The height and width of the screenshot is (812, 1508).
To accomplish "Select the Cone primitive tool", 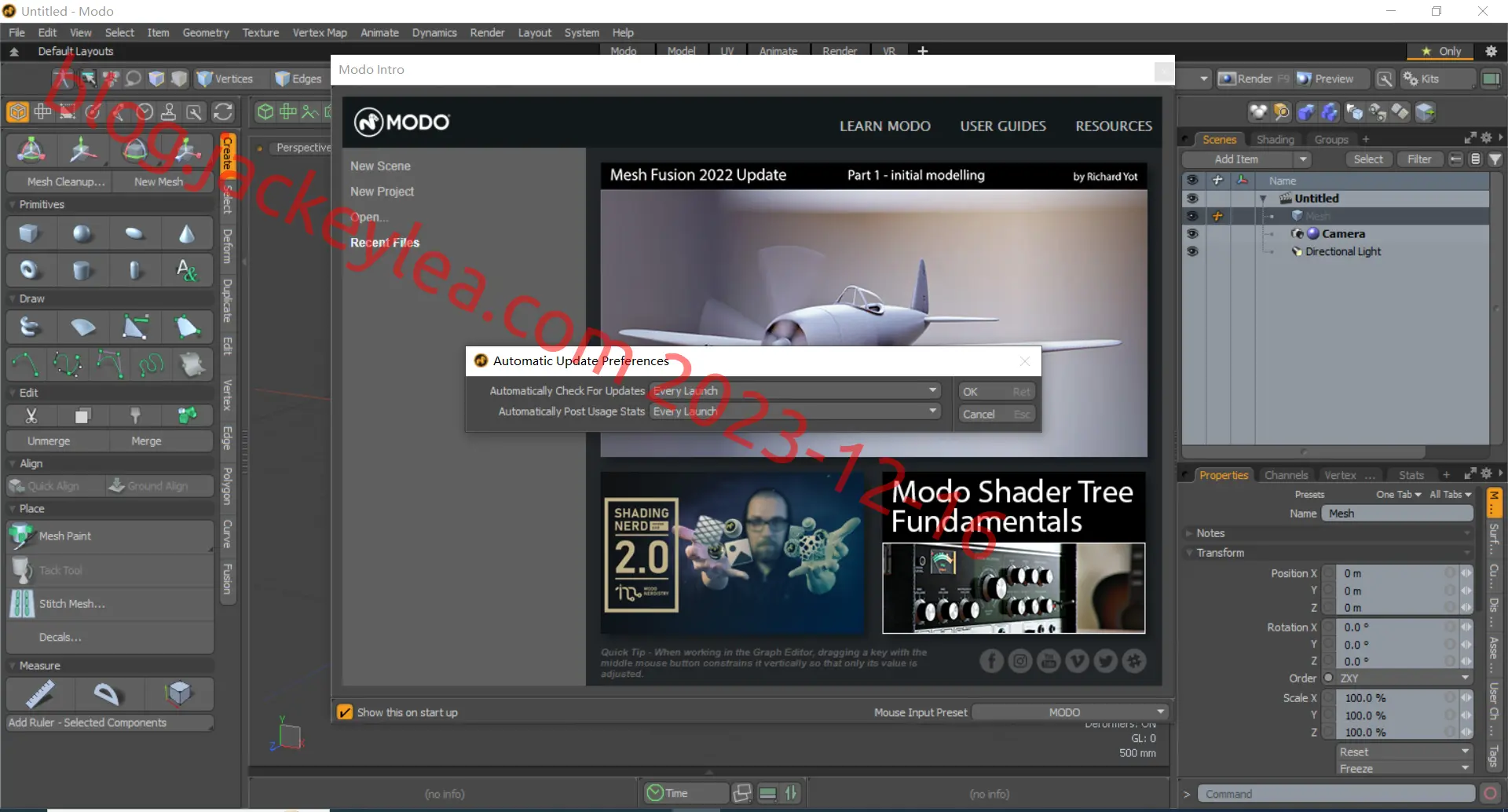I will click(186, 234).
